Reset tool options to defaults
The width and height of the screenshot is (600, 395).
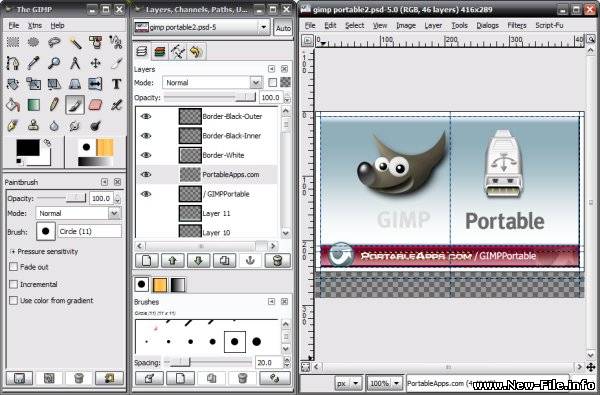109,378
